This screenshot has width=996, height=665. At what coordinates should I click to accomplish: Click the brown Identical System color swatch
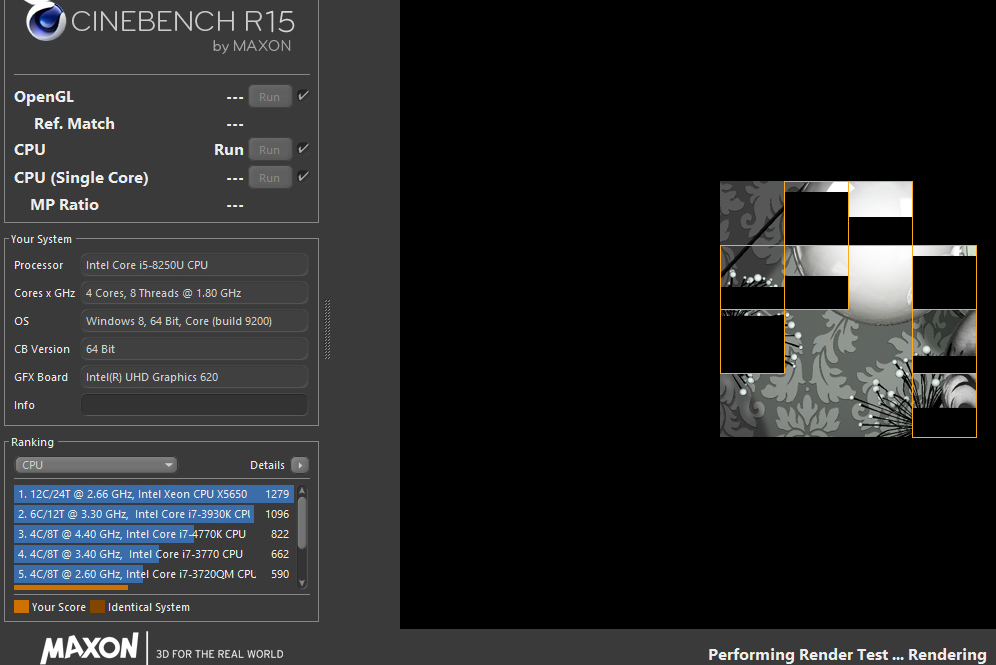click(x=97, y=607)
